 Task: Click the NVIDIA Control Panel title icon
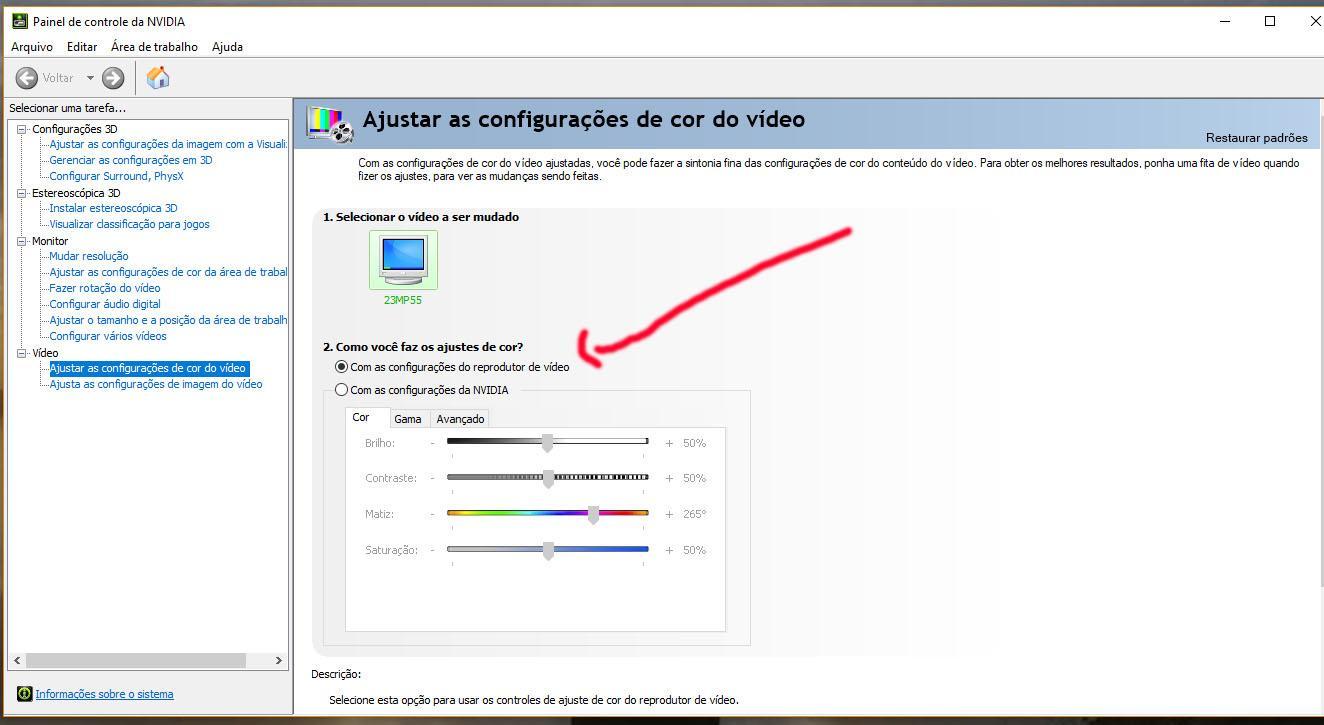tap(19, 21)
